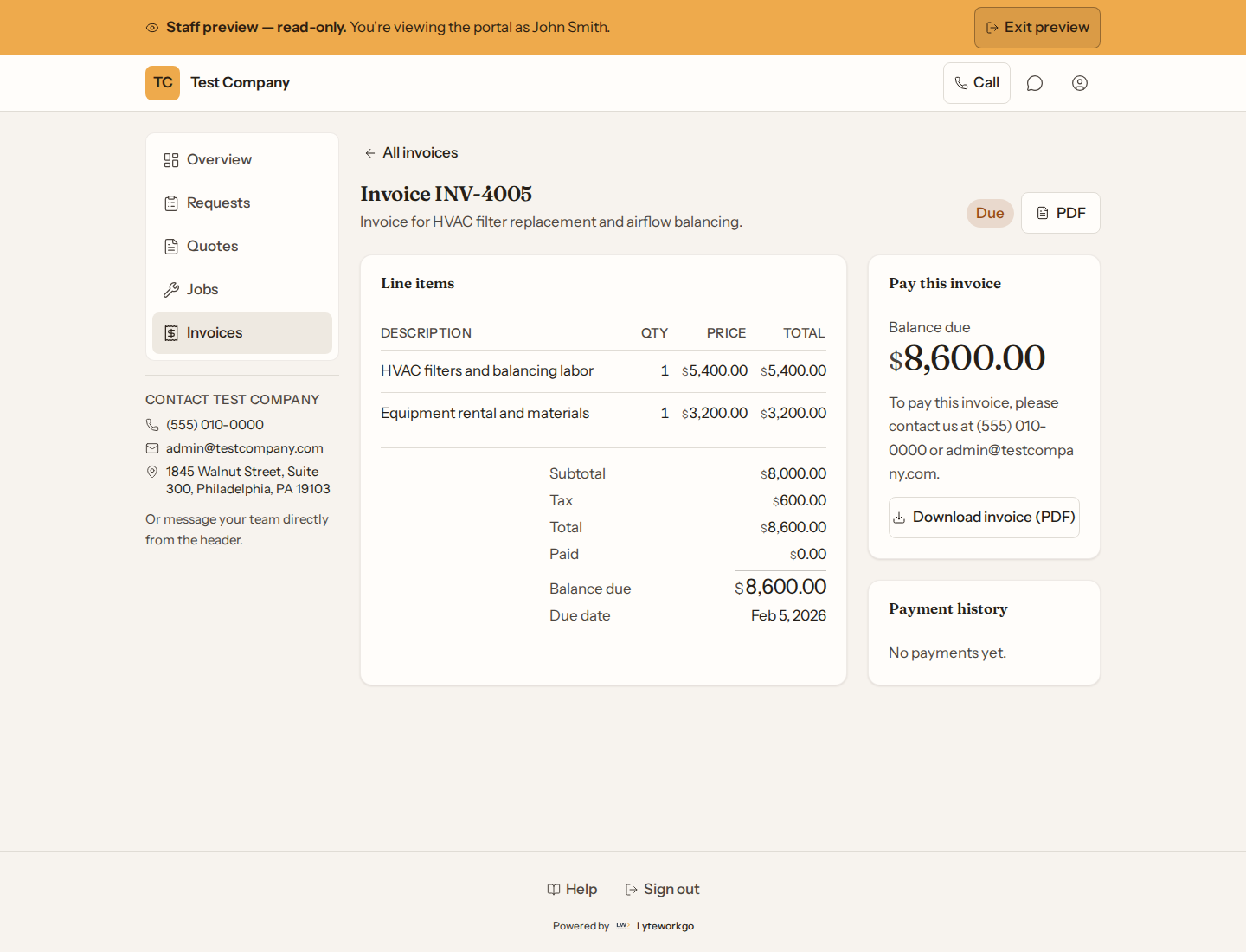This screenshot has width=1246, height=952.
Task: Click the Invoice INV-4005 heading
Action: pos(446,194)
